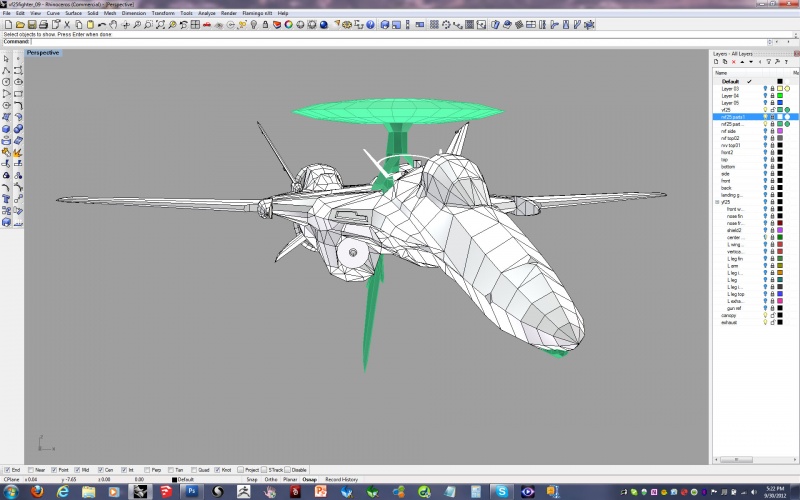Image resolution: width=800 pixels, height=500 pixels.
Task: Click the layer Filter funnel icon
Action: point(769,62)
